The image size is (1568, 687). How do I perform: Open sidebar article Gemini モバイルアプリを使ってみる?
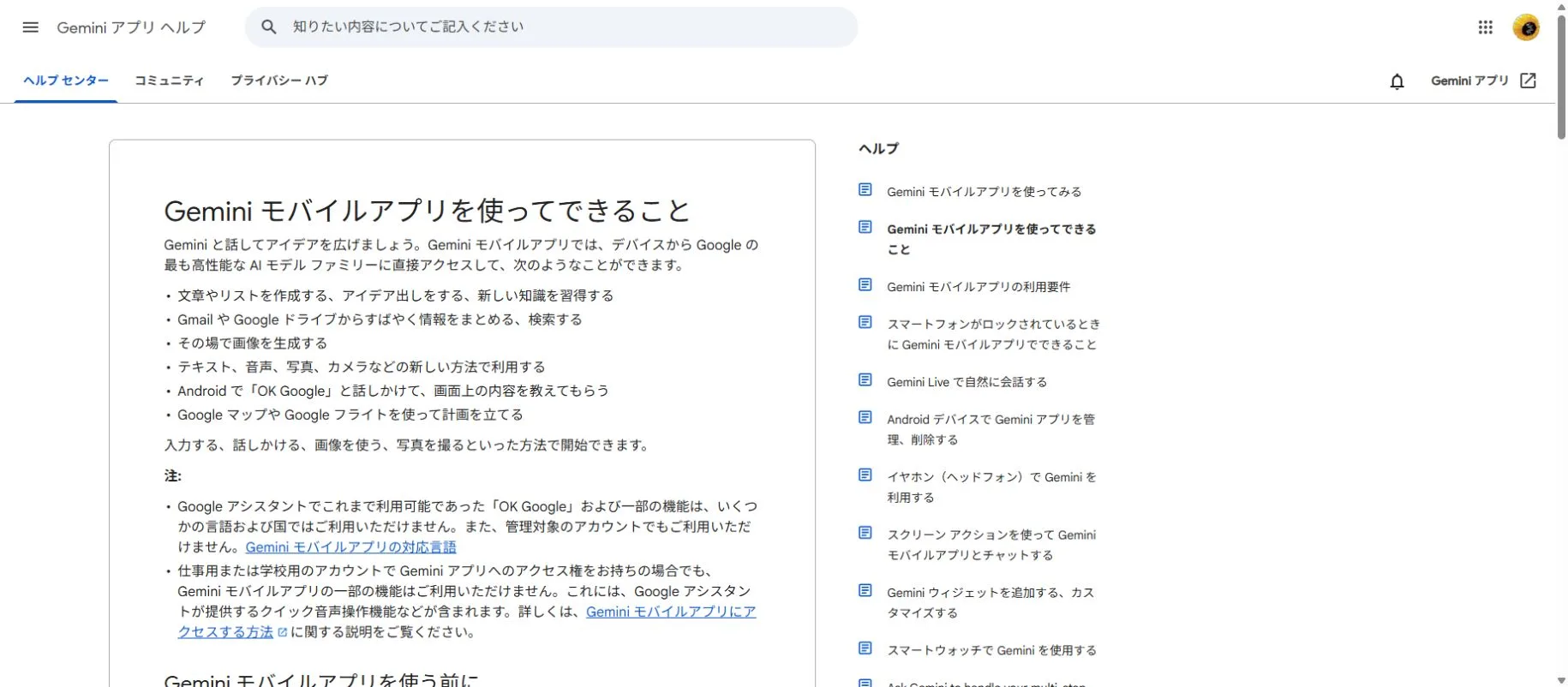tap(984, 192)
